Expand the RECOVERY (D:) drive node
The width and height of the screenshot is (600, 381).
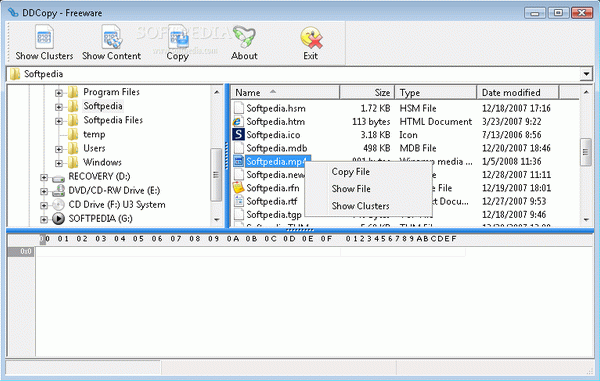44,177
